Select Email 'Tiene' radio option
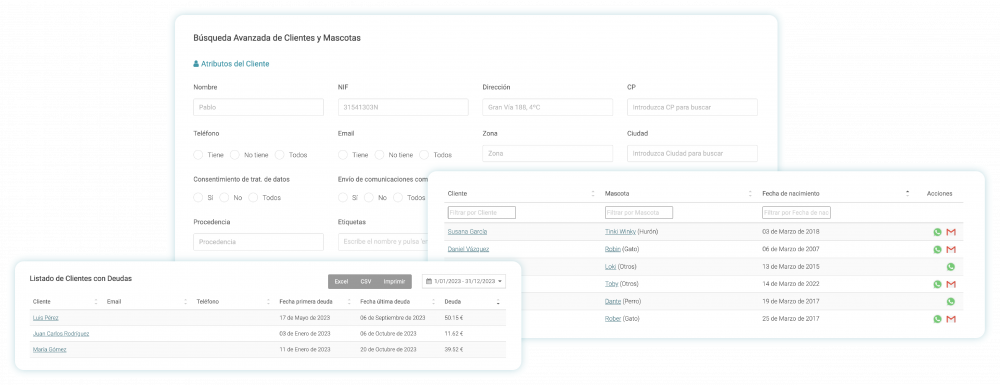This screenshot has height=385, width=1000. (342, 154)
